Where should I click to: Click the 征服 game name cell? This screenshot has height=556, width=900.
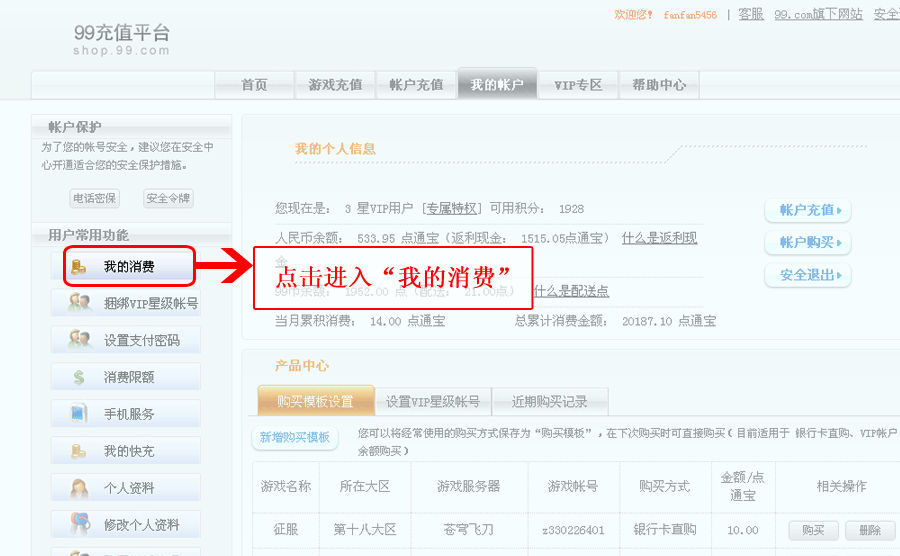coord(286,530)
